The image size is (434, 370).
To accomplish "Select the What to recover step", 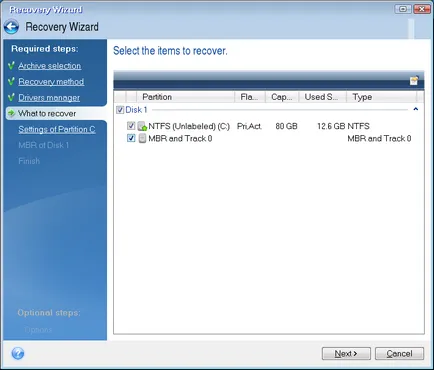I will [47, 113].
